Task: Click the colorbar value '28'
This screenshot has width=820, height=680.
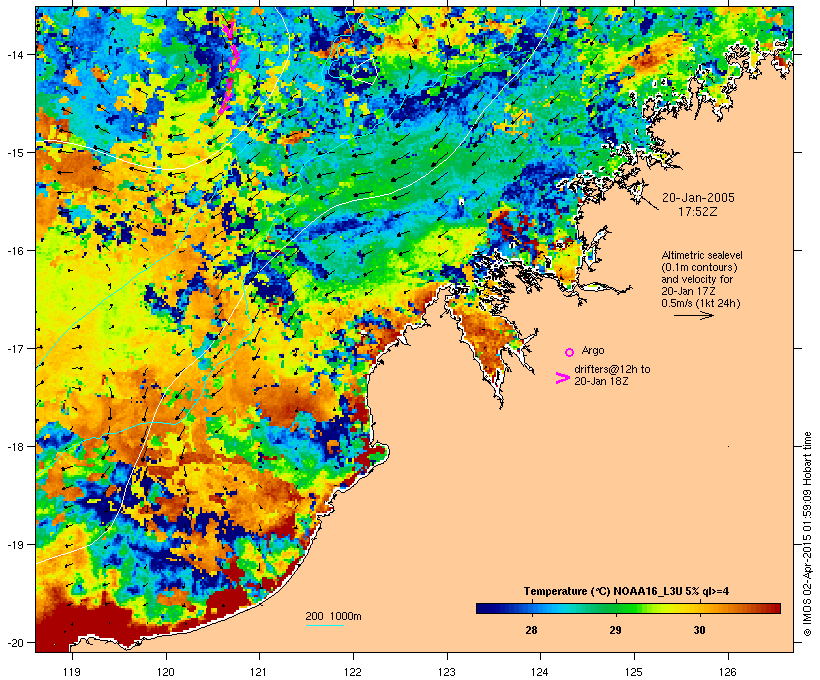Action: tap(531, 630)
